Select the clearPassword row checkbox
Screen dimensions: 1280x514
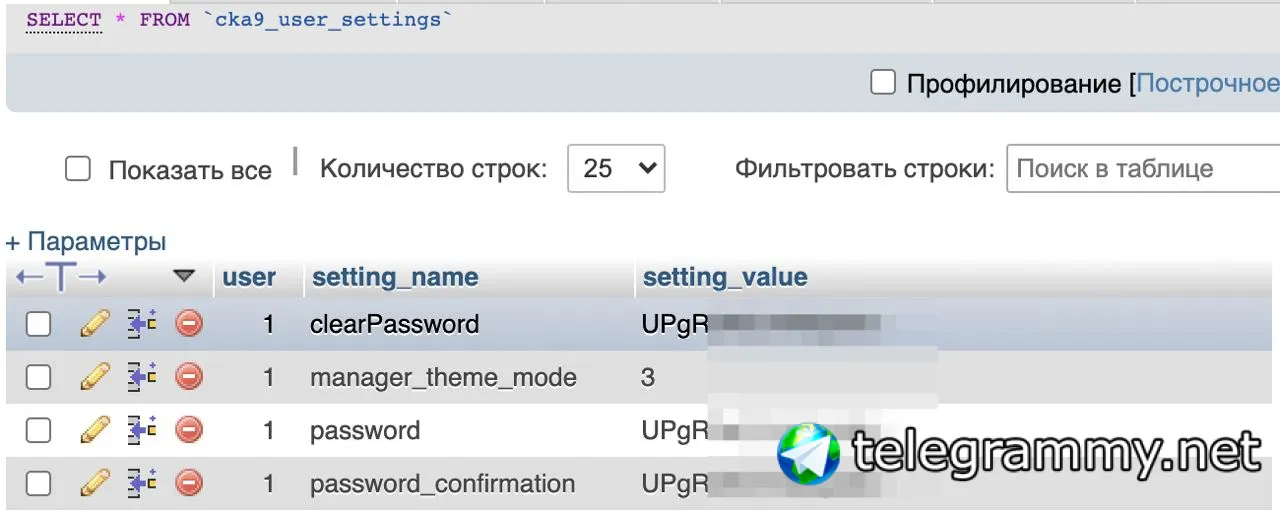(x=38, y=324)
